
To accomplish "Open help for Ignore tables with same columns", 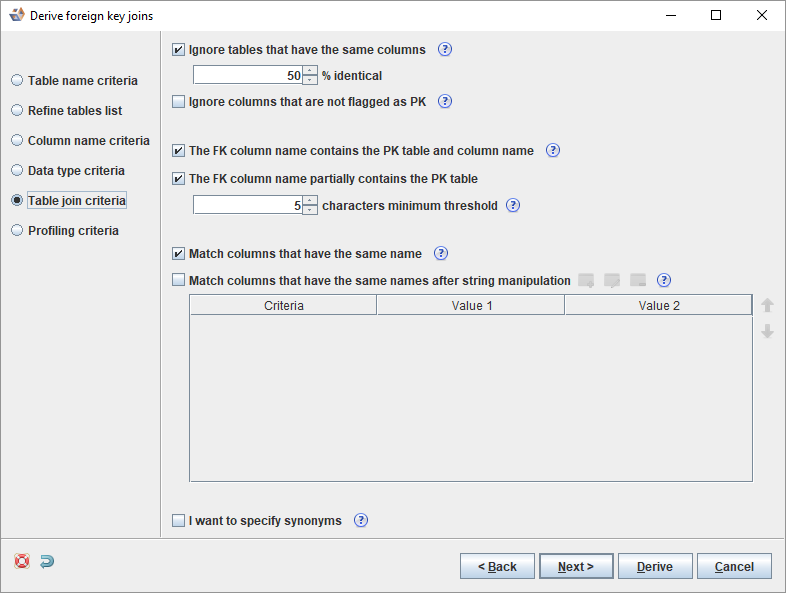I will tap(445, 49).
